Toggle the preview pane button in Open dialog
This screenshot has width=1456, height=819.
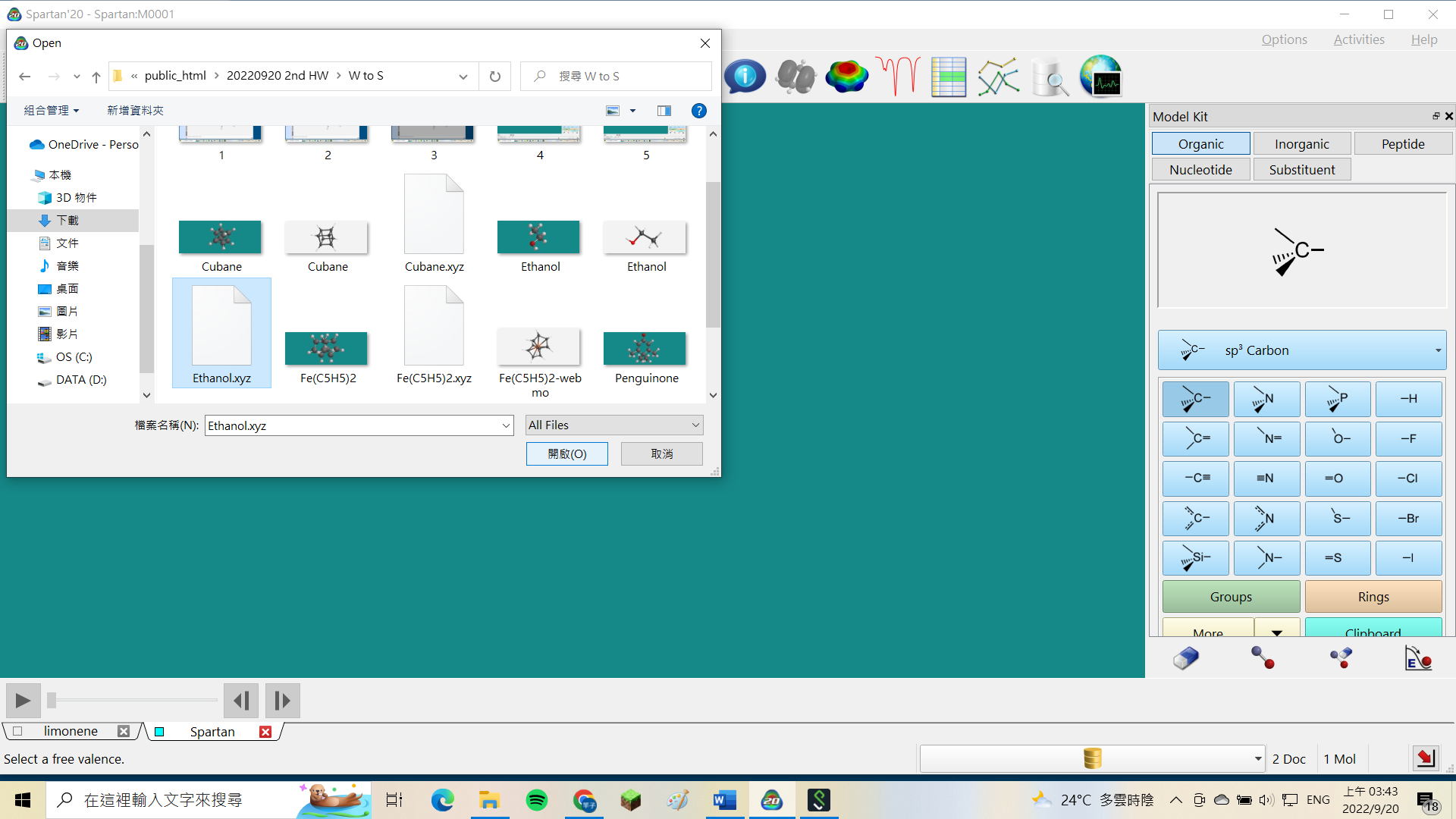(x=664, y=111)
